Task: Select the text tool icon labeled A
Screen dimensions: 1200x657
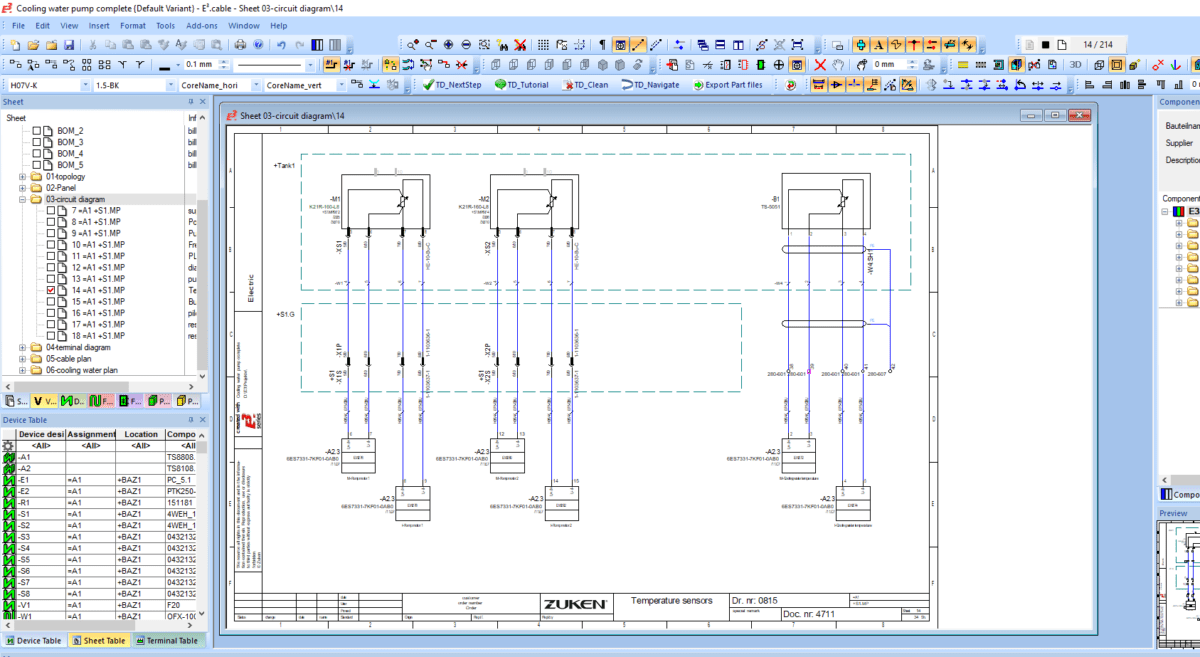Action: (x=878, y=45)
